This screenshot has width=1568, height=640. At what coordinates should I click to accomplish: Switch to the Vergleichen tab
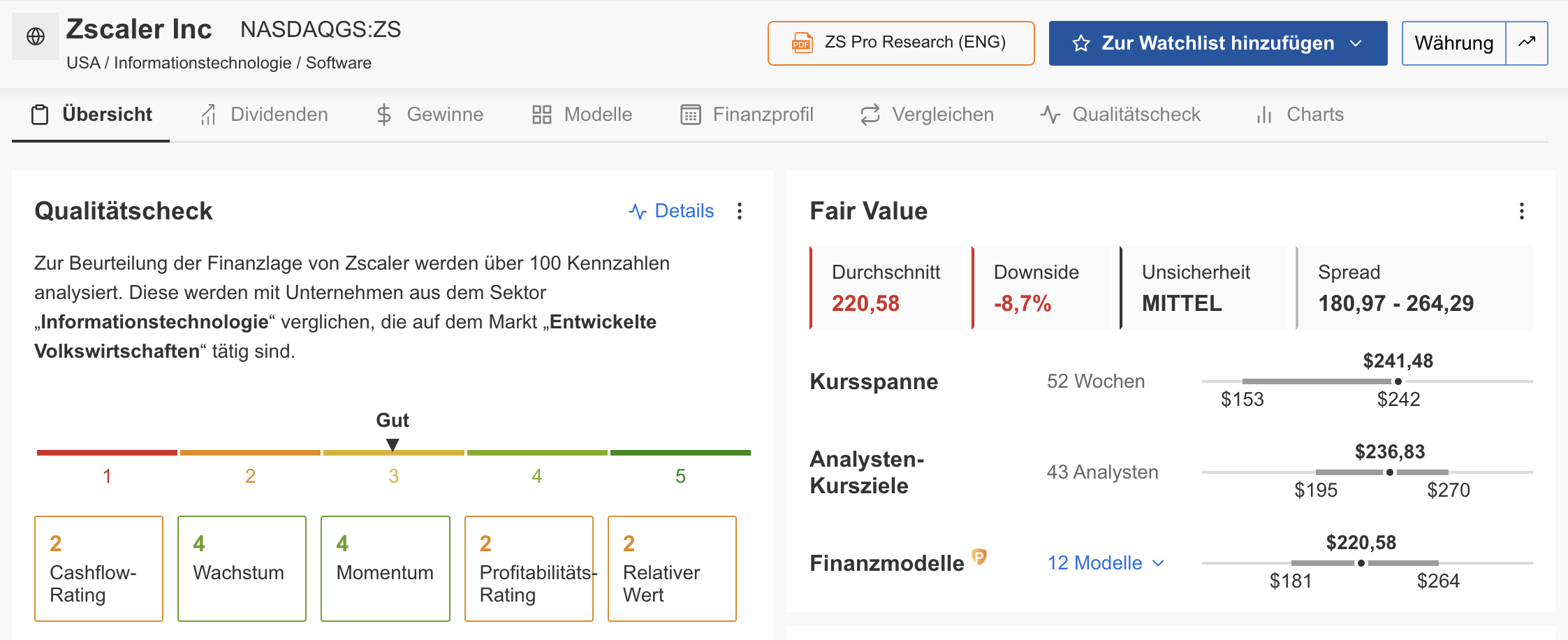click(x=927, y=115)
